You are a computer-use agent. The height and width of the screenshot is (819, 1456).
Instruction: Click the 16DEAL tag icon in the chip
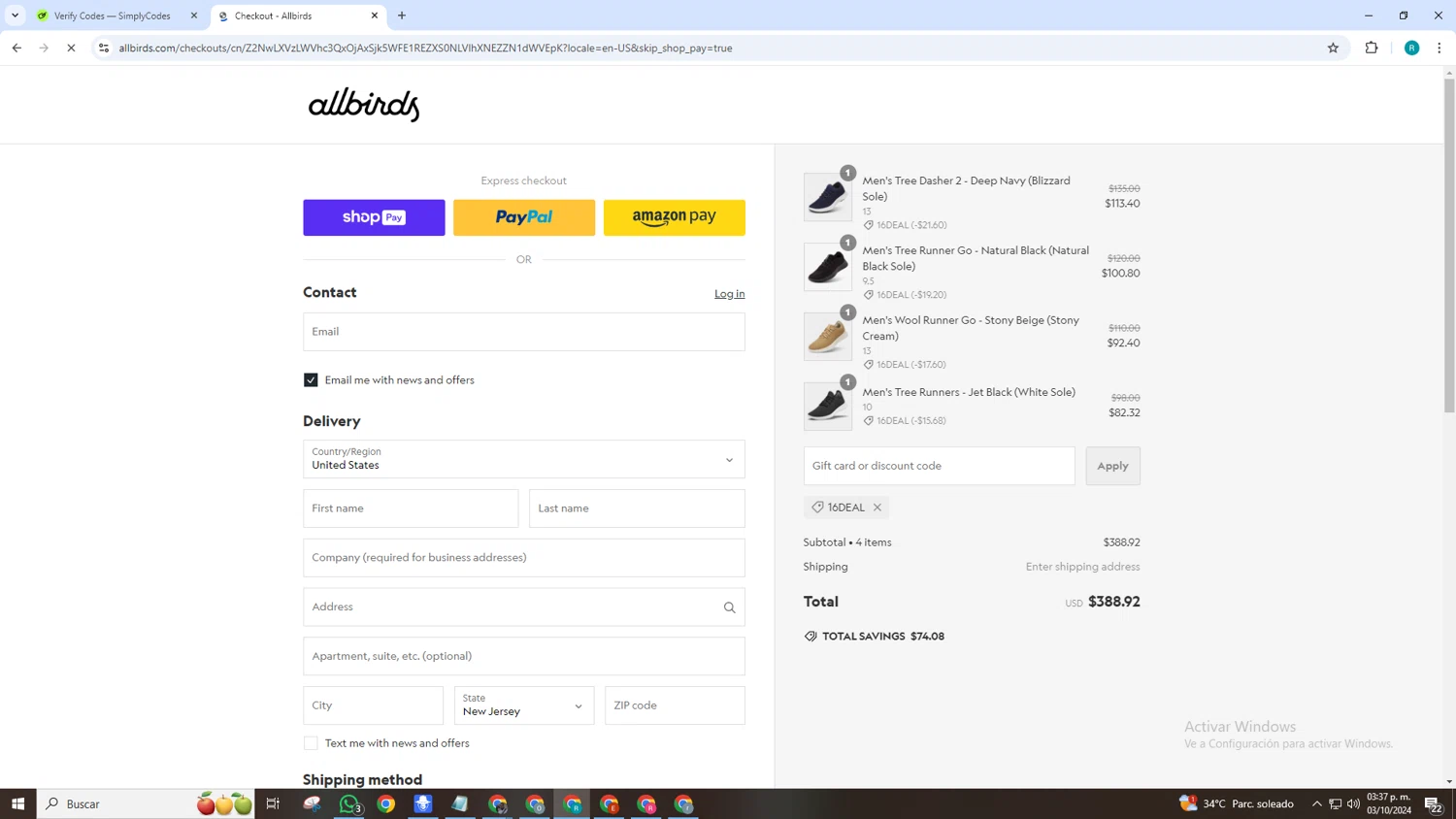817,508
